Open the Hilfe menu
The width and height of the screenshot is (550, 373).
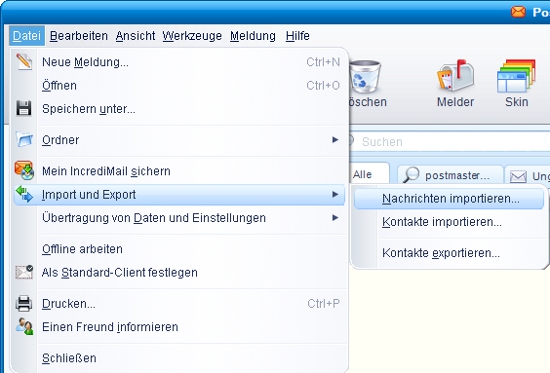(x=297, y=36)
